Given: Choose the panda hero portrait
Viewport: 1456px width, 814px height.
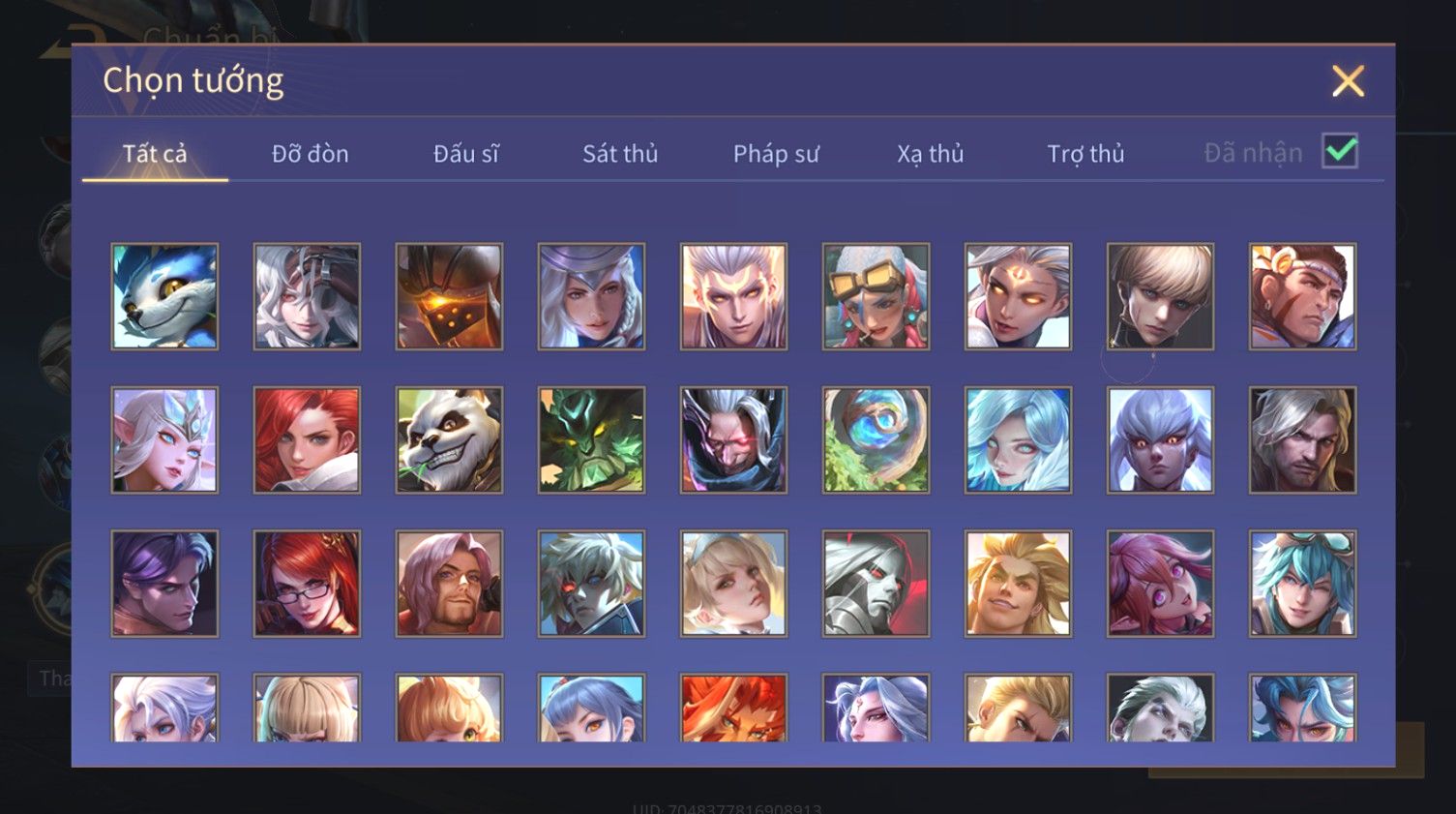Looking at the screenshot, I should tap(449, 439).
